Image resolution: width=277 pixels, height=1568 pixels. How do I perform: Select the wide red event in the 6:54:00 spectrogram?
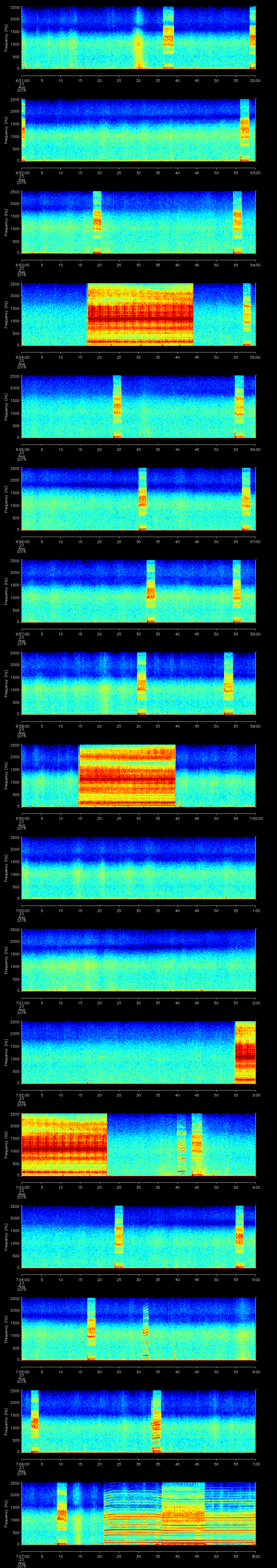click(x=140, y=315)
